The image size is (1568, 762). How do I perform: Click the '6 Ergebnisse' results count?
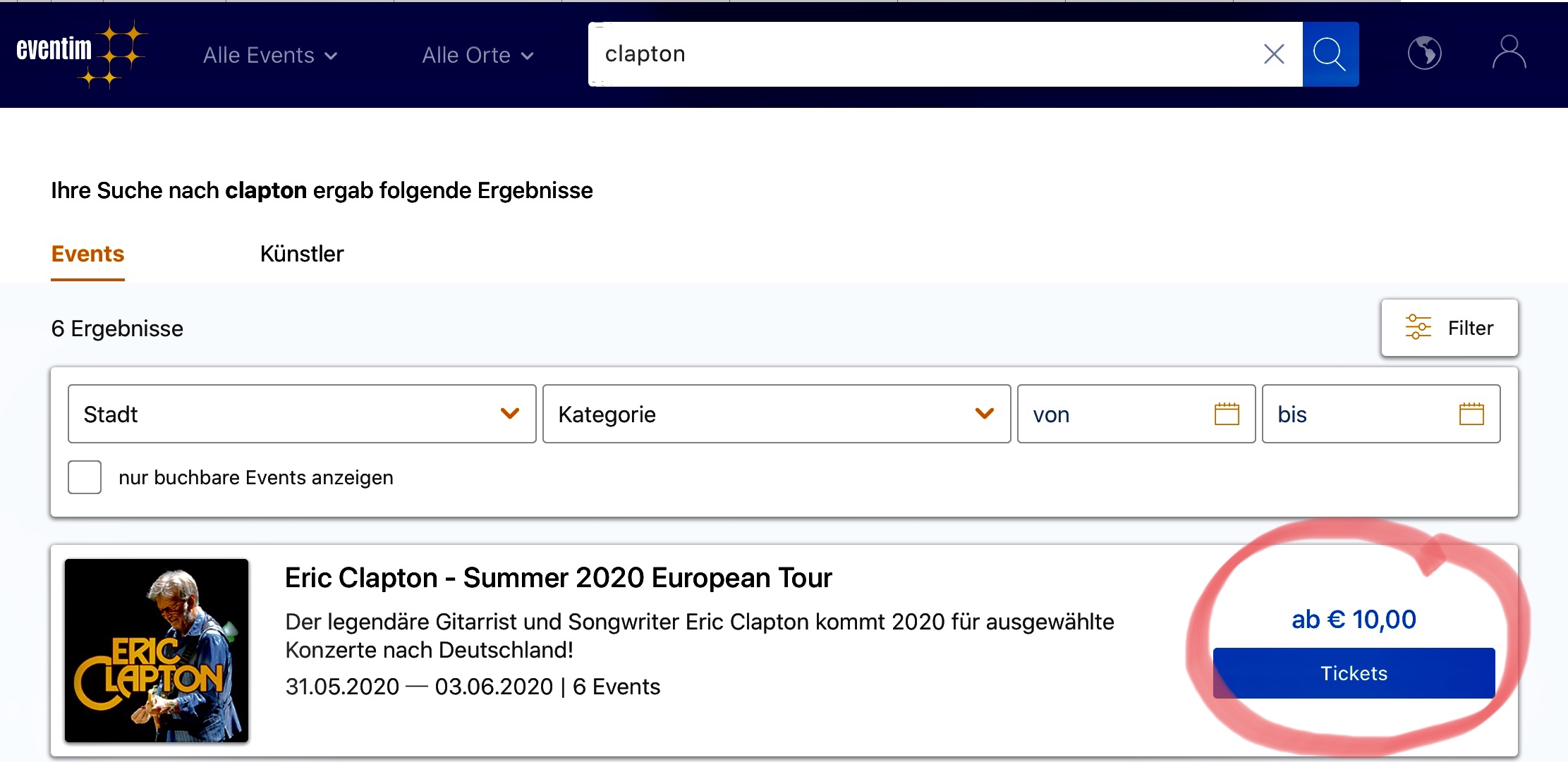point(117,328)
